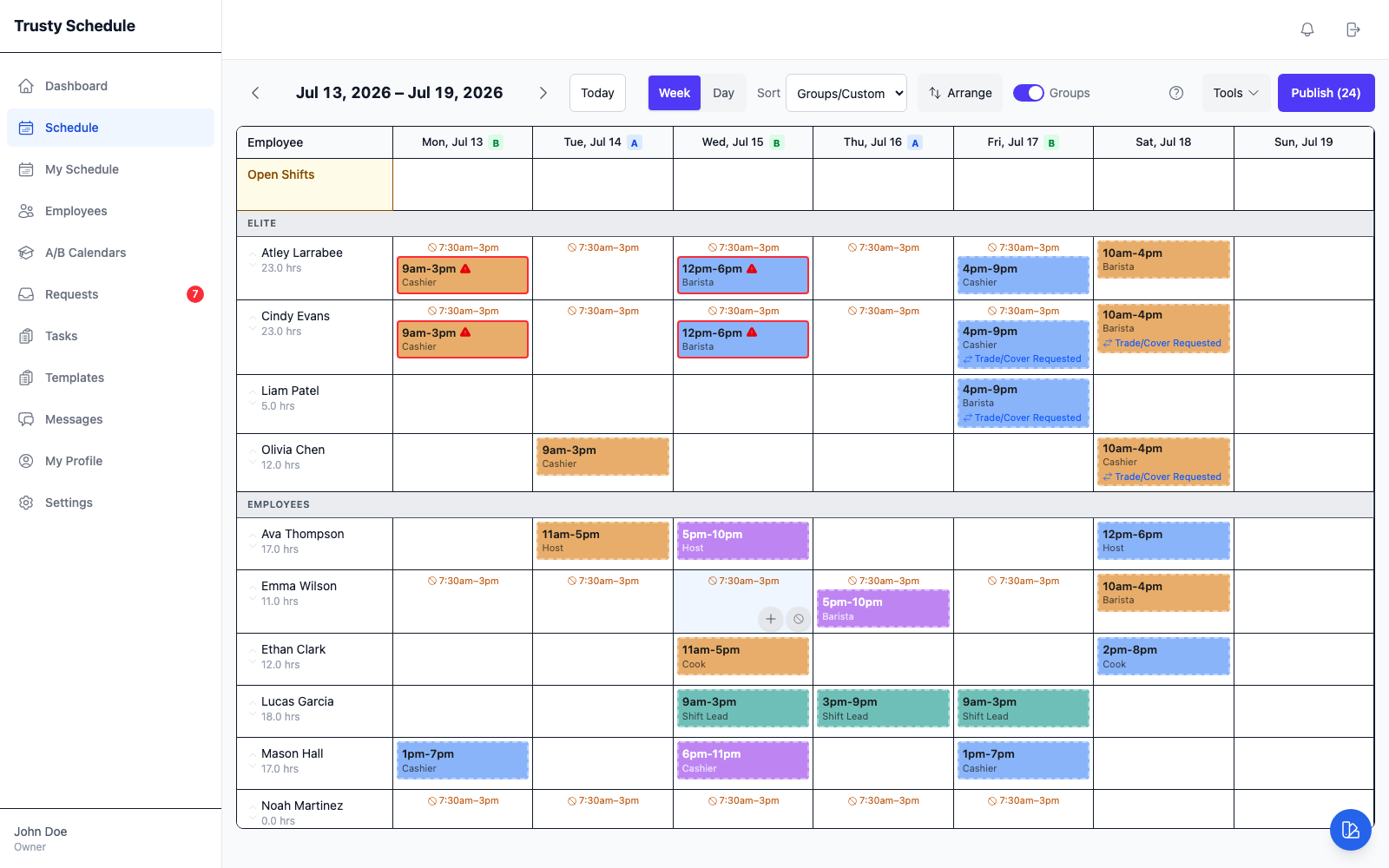Click the Arrange button
1389x868 pixels.
(960, 93)
